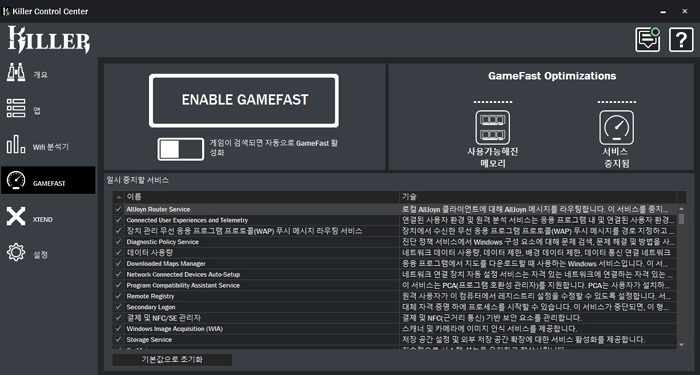Sort services by 기술 column header

click(538, 197)
